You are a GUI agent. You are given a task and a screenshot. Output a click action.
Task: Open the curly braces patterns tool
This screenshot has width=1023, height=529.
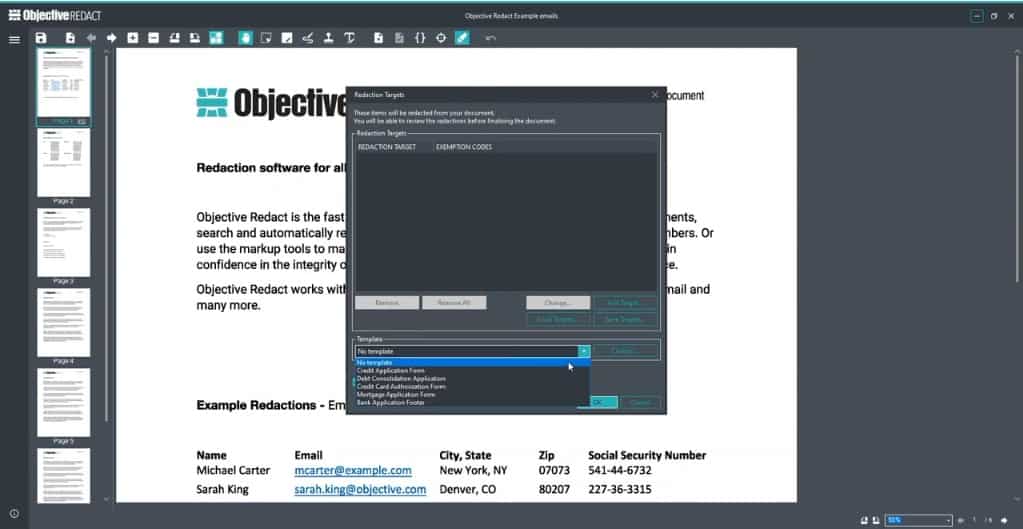click(420, 38)
